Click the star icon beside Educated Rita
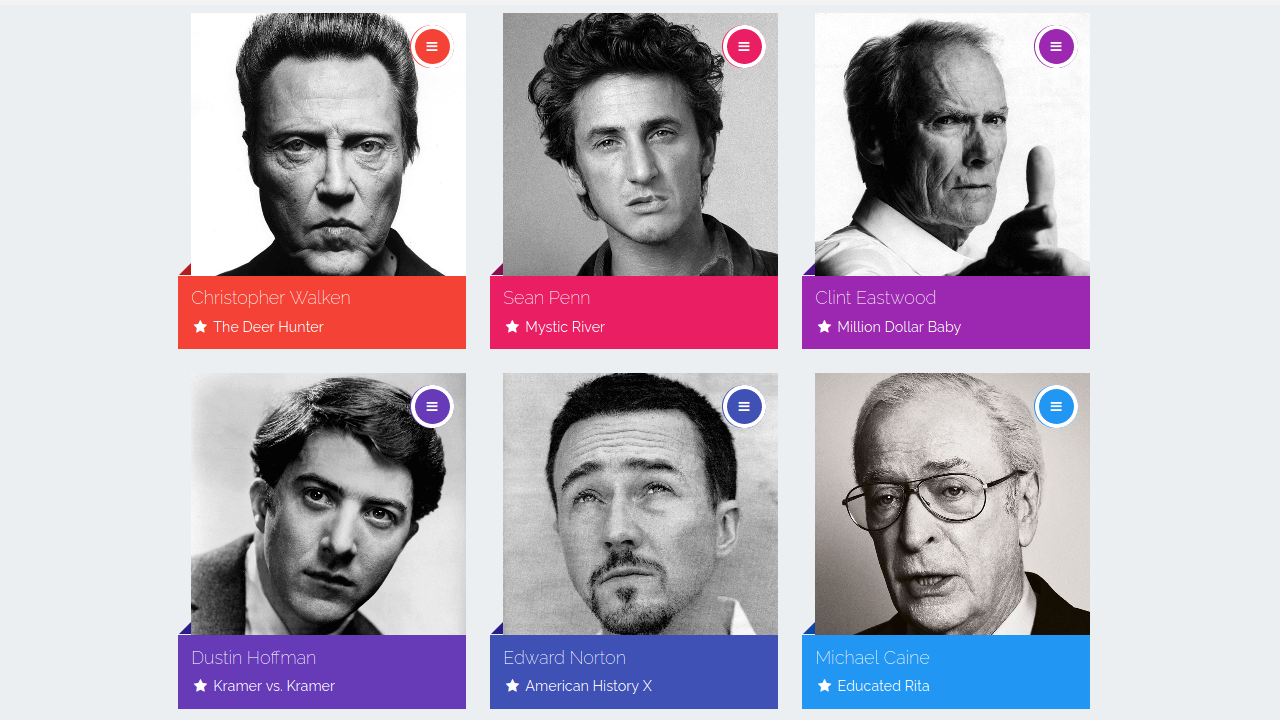 point(824,686)
